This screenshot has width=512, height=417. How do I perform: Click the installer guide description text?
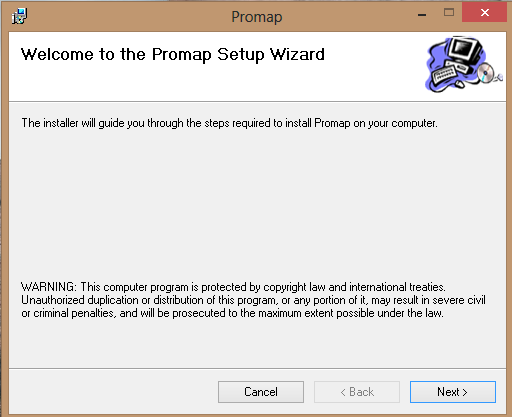(229, 123)
